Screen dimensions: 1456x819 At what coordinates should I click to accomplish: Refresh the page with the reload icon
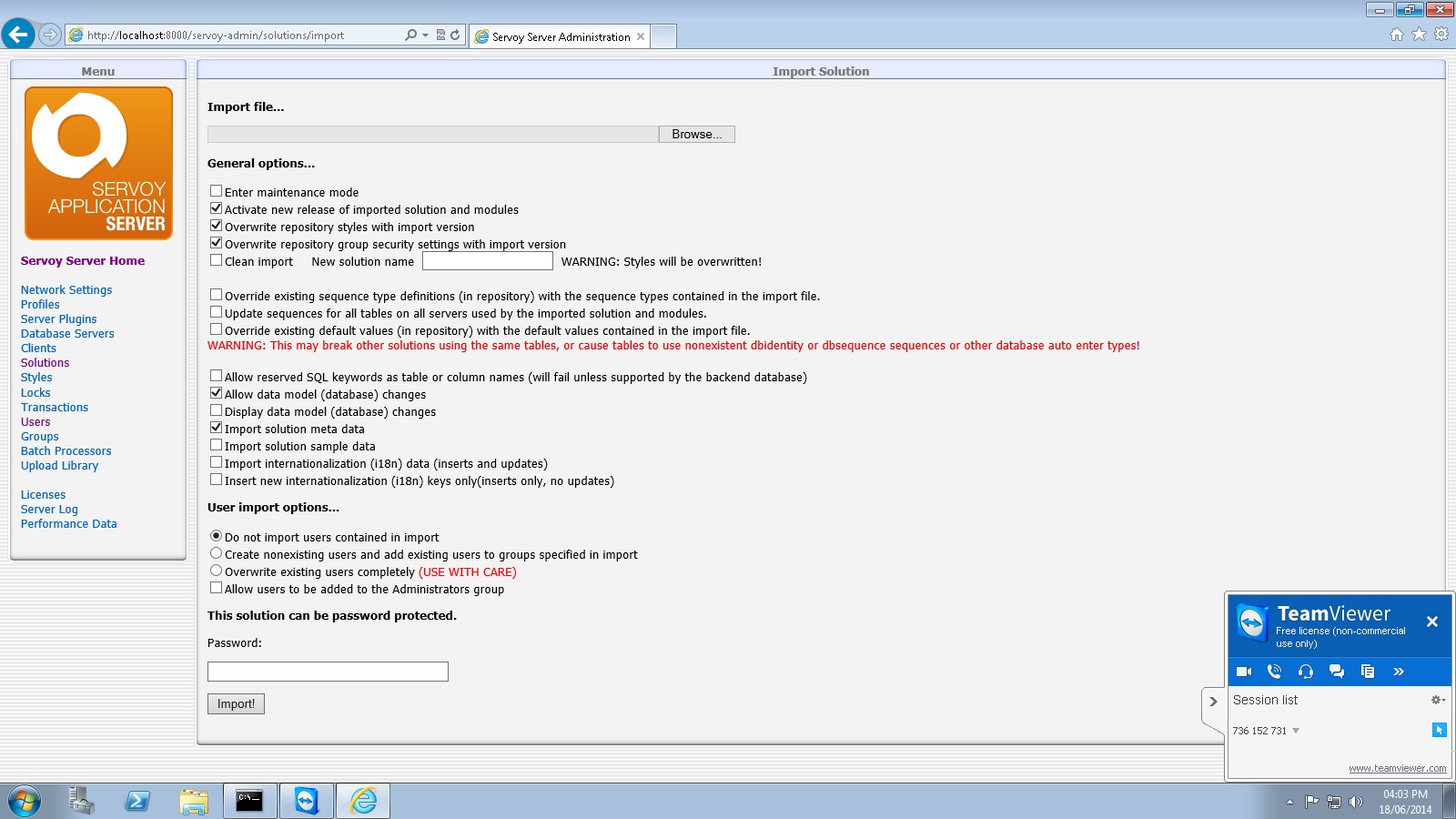[x=455, y=35]
